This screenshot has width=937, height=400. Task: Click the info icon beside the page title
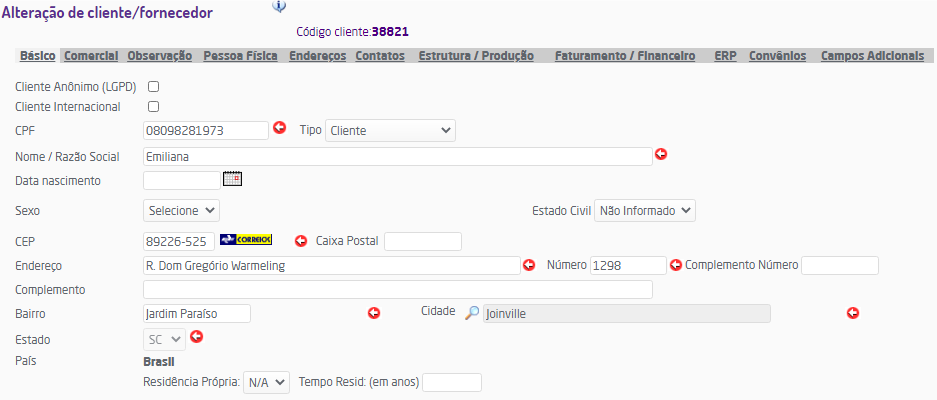click(280, 5)
